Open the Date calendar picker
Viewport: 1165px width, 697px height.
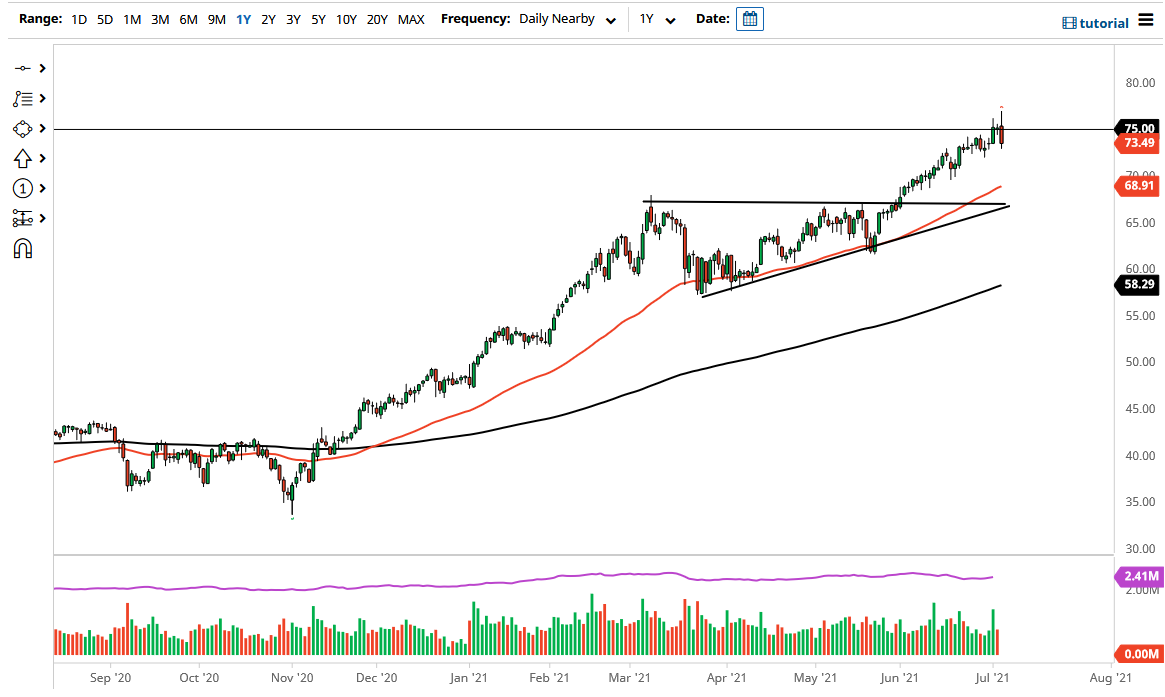click(x=749, y=18)
